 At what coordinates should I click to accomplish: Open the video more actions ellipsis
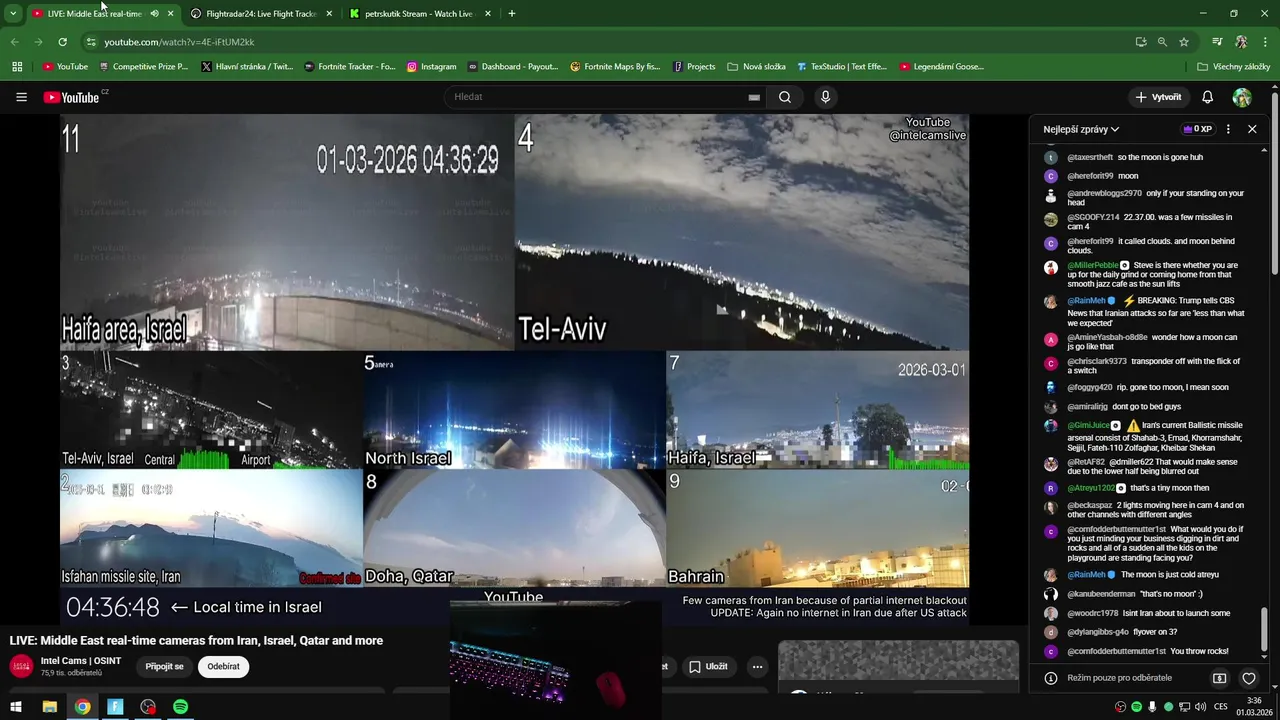click(x=757, y=666)
